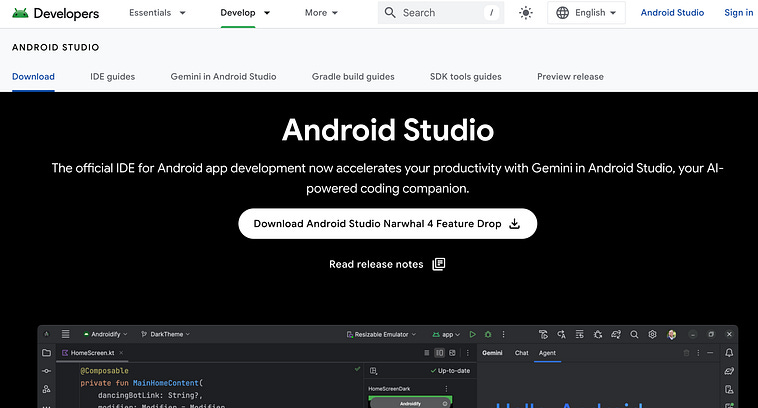Click the green Run triangle in the IDE preview
Image resolution: width=758 pixels, height=408 pixels.
(x=472, y=334)
